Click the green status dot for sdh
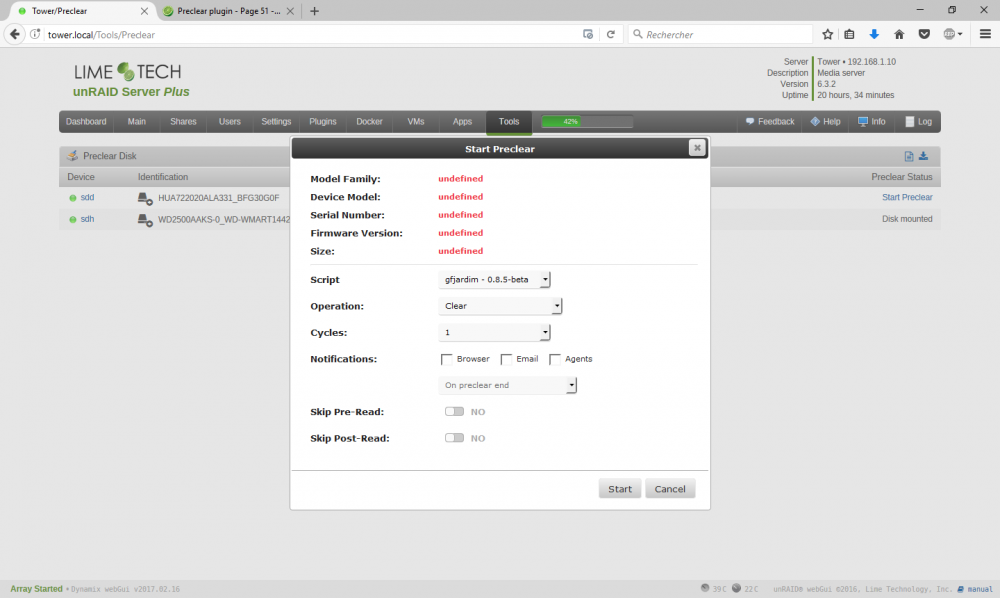Image resolution: width=1000 pixels, height=598 pixels. [x=73, y=219]
